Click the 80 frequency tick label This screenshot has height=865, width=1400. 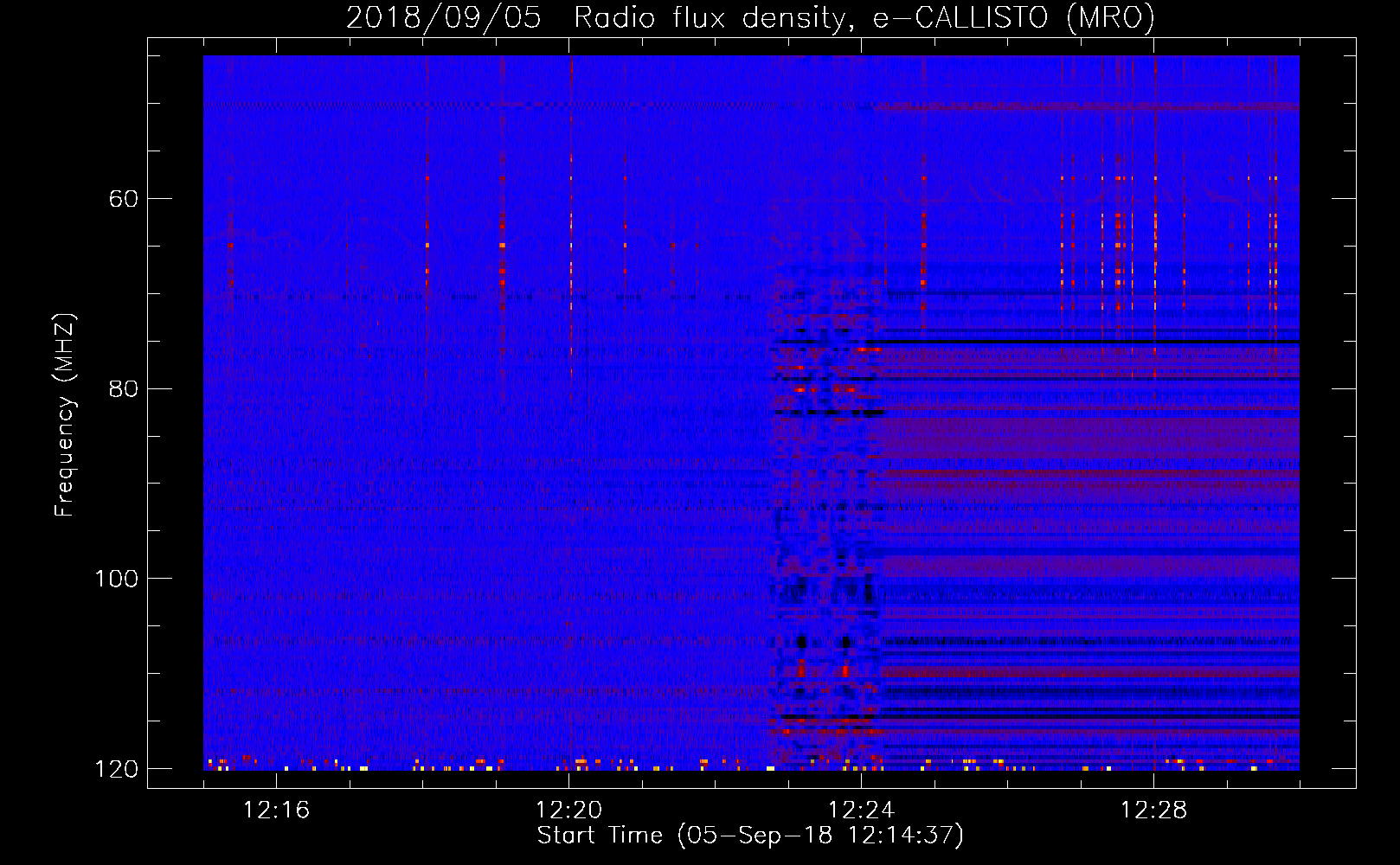pos(124,388)
